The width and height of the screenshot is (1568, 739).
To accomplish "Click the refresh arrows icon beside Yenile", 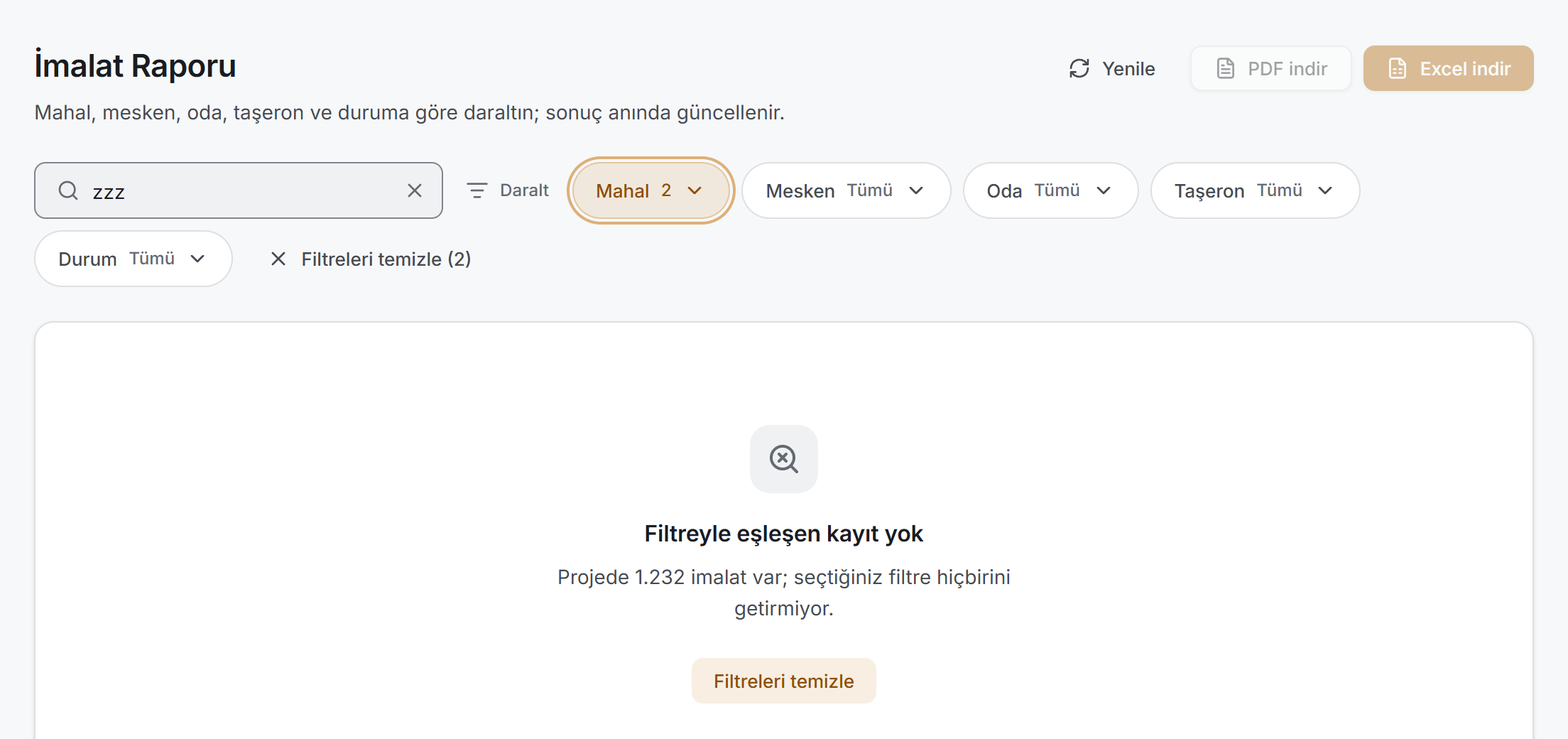I will 1079,68.
